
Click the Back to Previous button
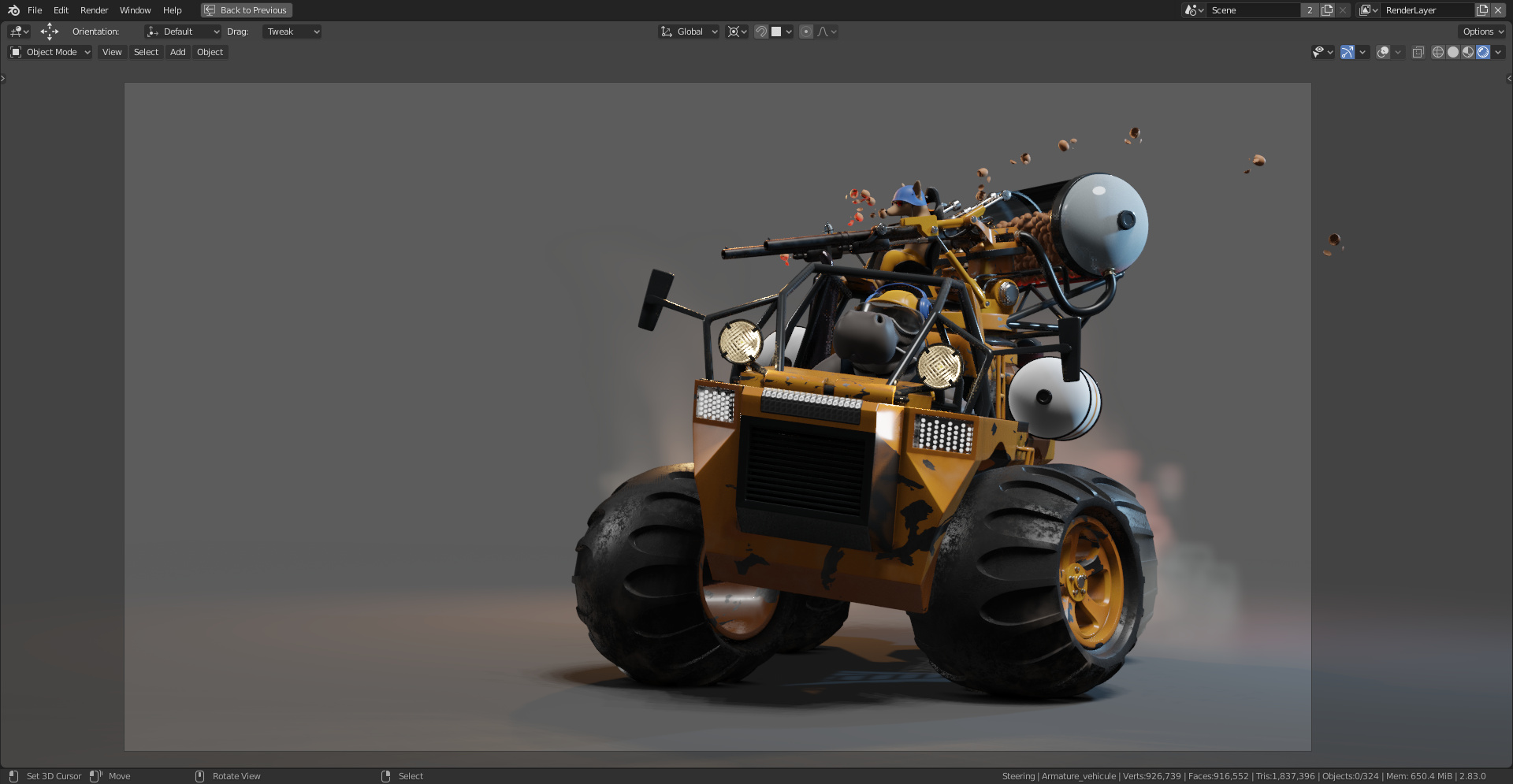click(x=247, y=10)
